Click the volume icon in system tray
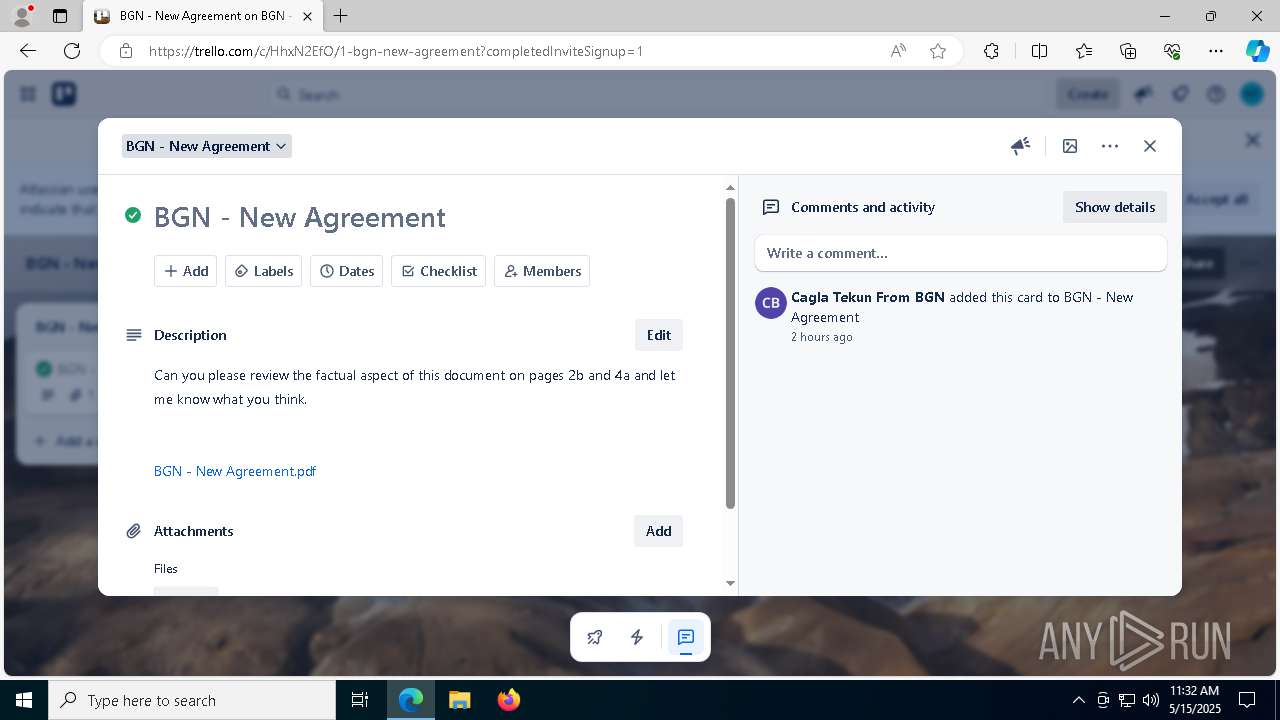 (x=1151, y=700)
